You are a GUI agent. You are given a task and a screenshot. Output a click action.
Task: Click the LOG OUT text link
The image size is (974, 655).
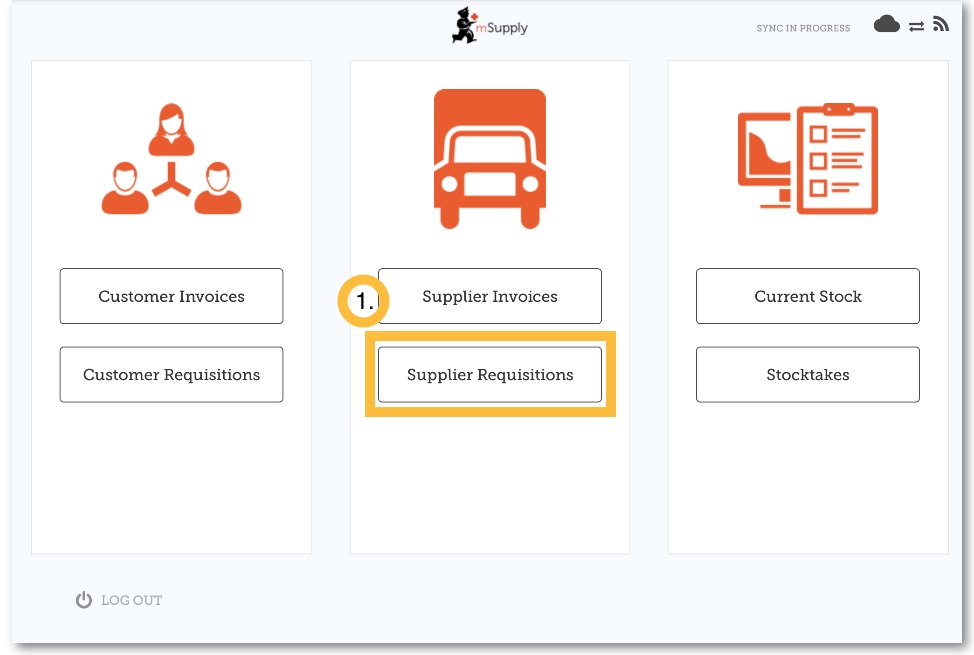[x=131, y=600]
